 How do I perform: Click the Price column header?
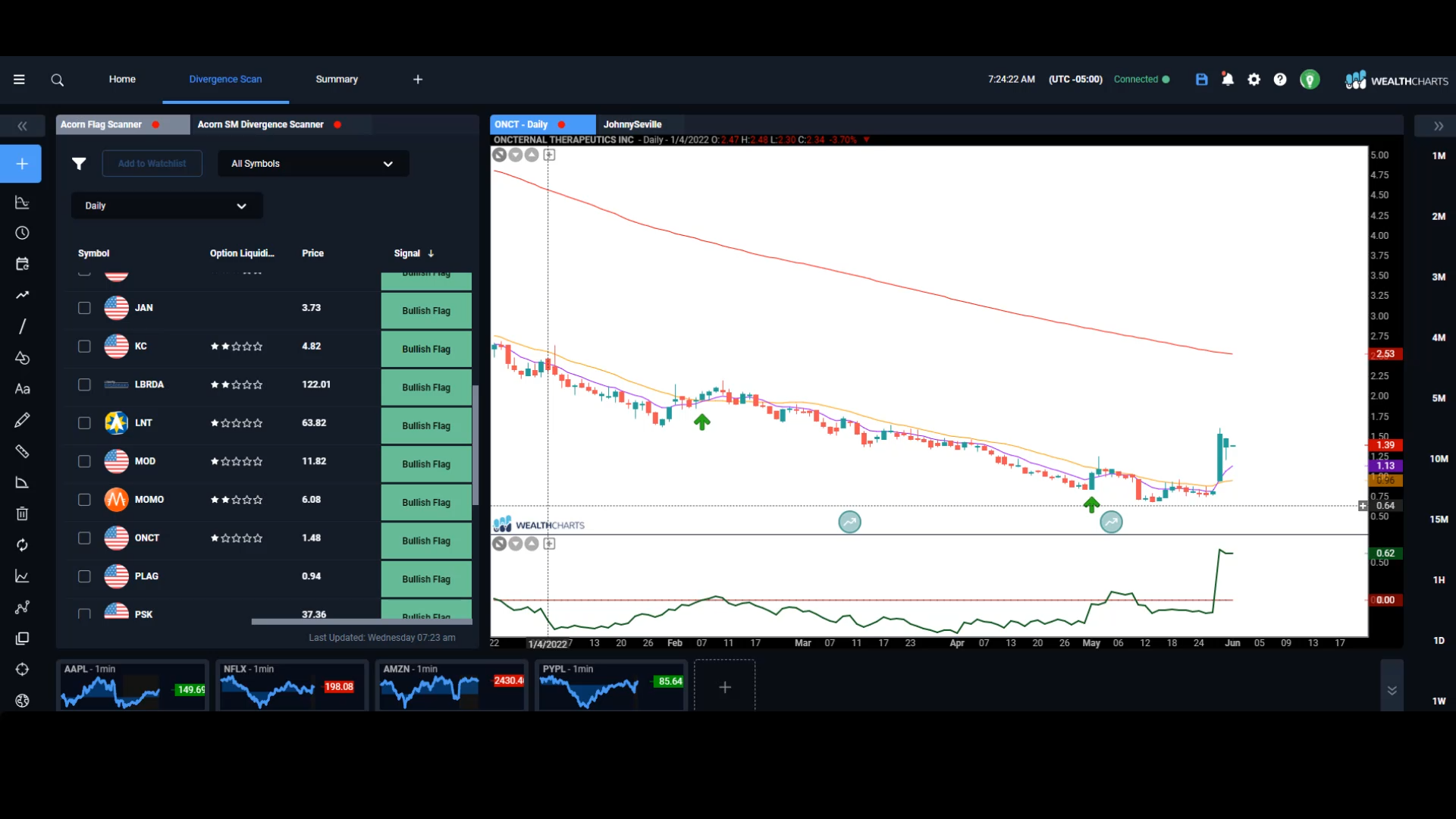312,253
